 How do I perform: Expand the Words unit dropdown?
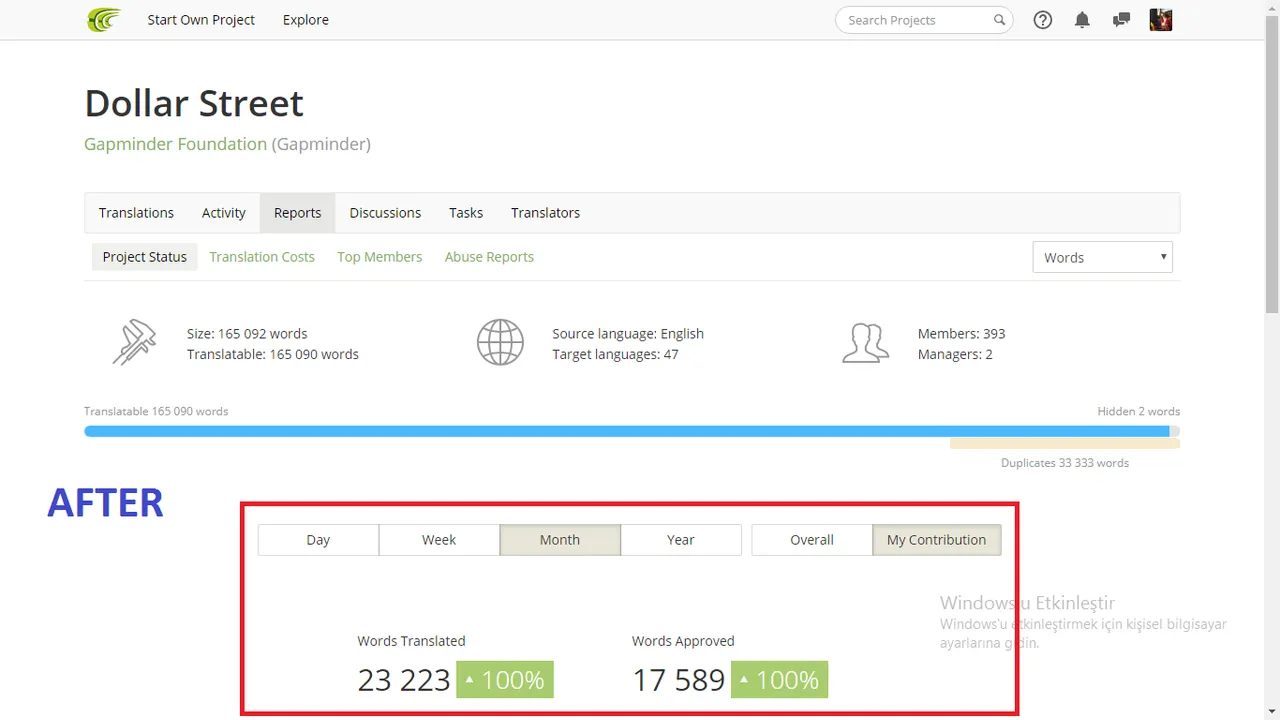coord(1102,257)
